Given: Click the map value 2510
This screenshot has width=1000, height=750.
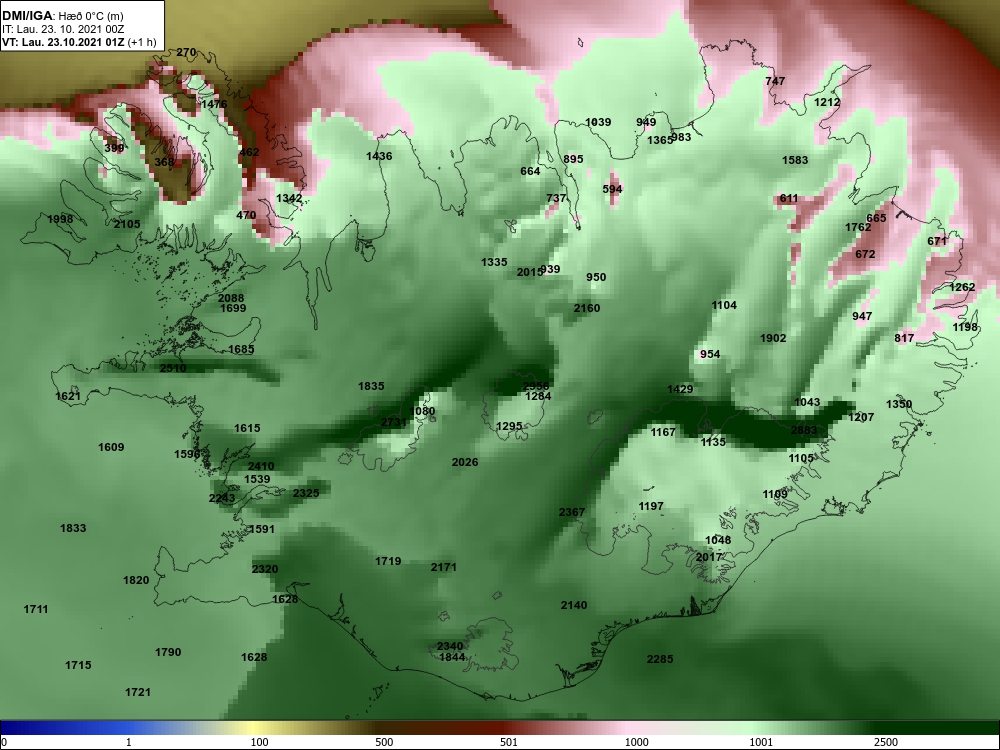Looking at the screenshot, I should (x=173, y=368).
